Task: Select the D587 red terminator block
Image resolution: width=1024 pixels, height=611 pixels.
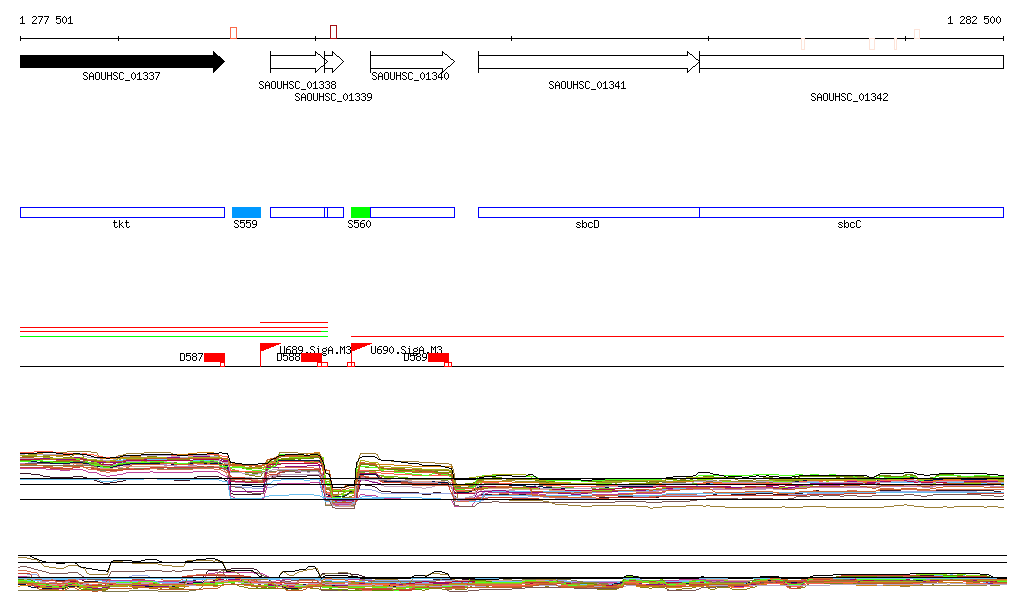Action: coord(214,358)
